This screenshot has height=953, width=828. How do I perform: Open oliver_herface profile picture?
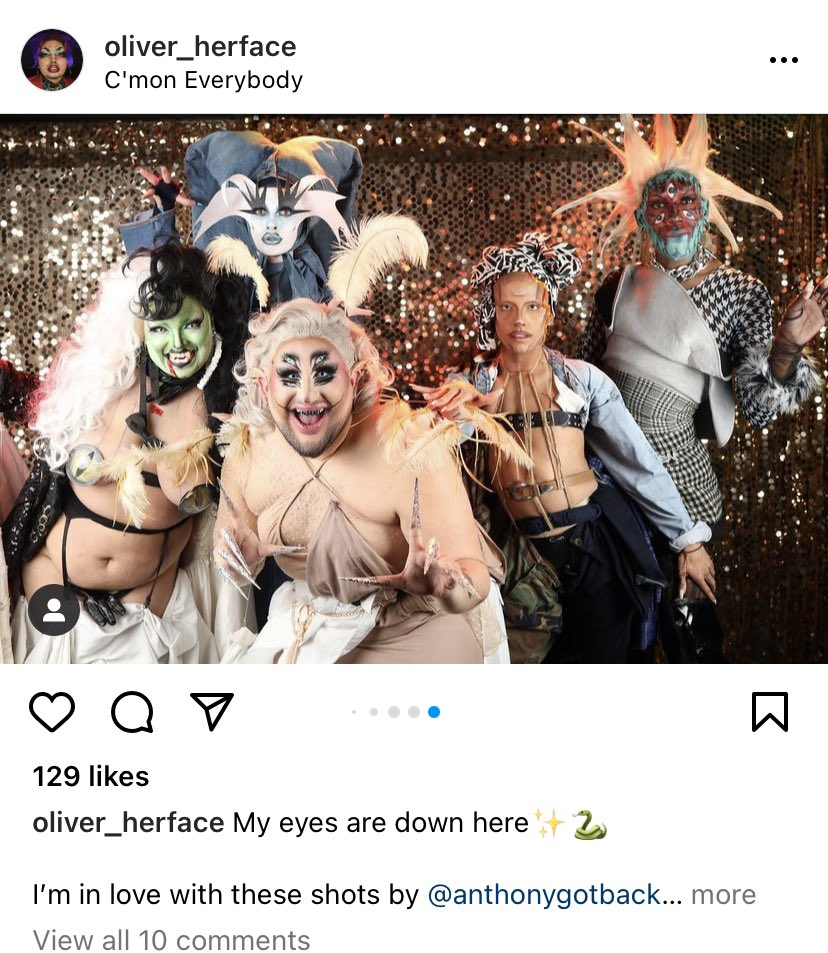pos(52,60)
